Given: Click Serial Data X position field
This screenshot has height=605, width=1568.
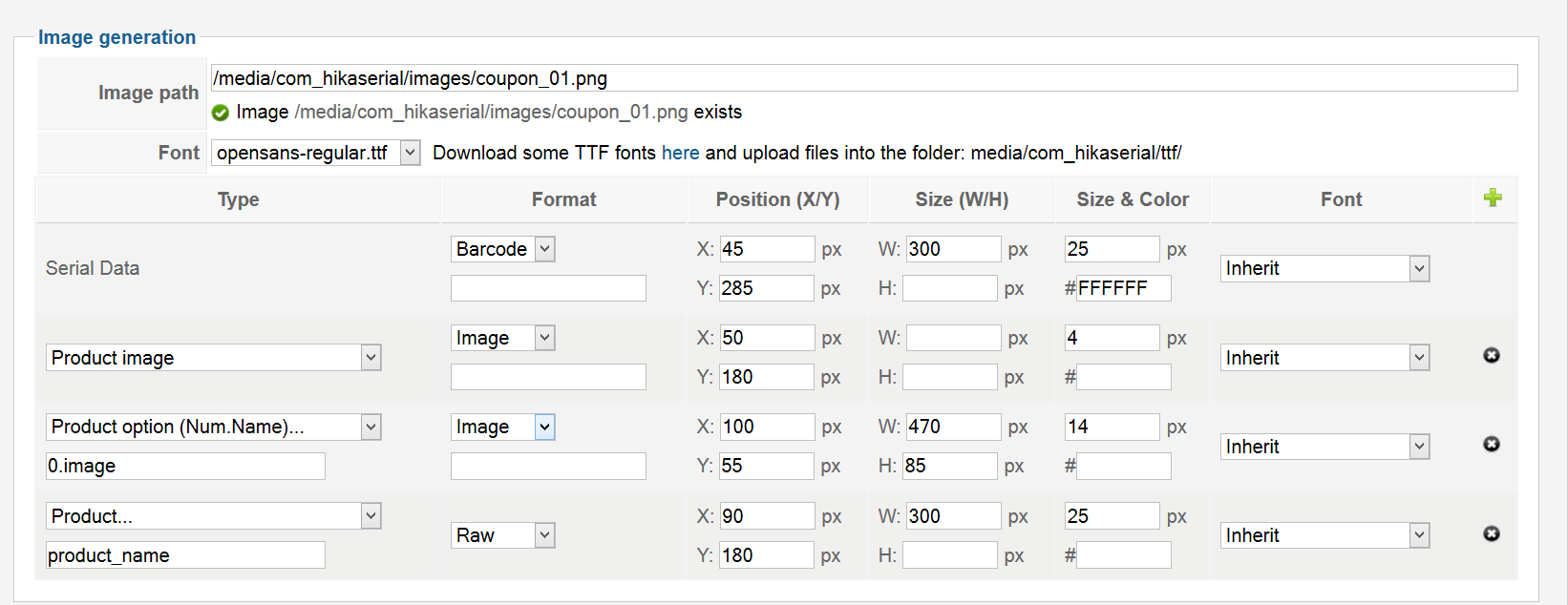Looking at the screenshot, I should click(x=767, y=249).
